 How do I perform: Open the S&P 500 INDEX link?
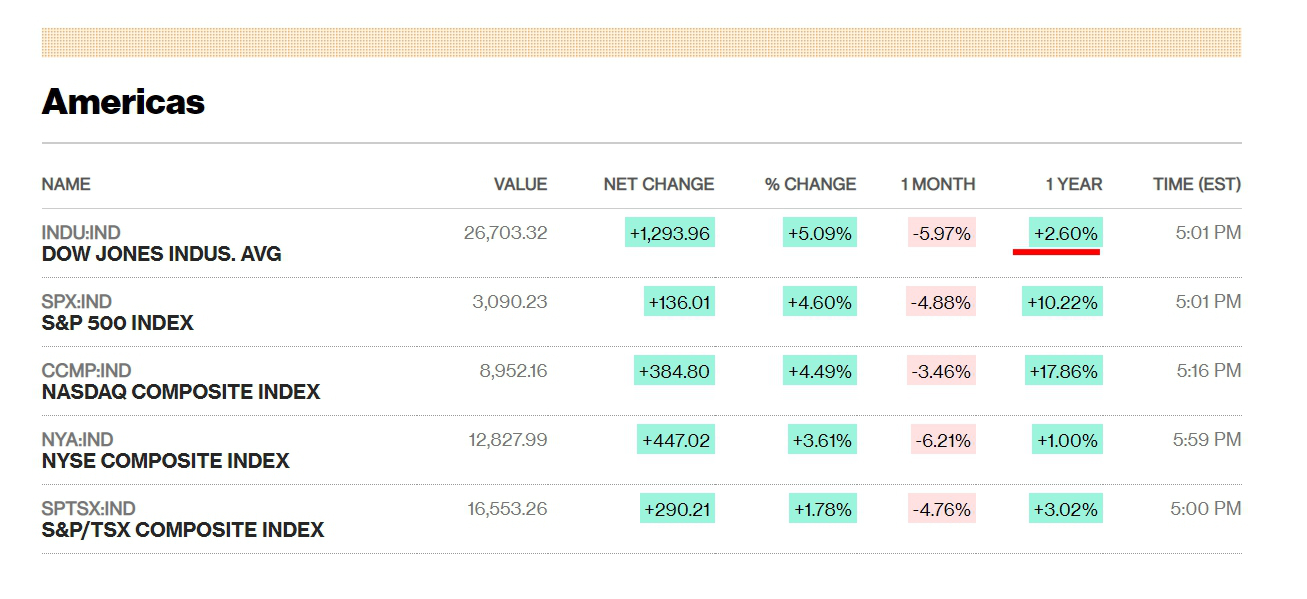118,323
